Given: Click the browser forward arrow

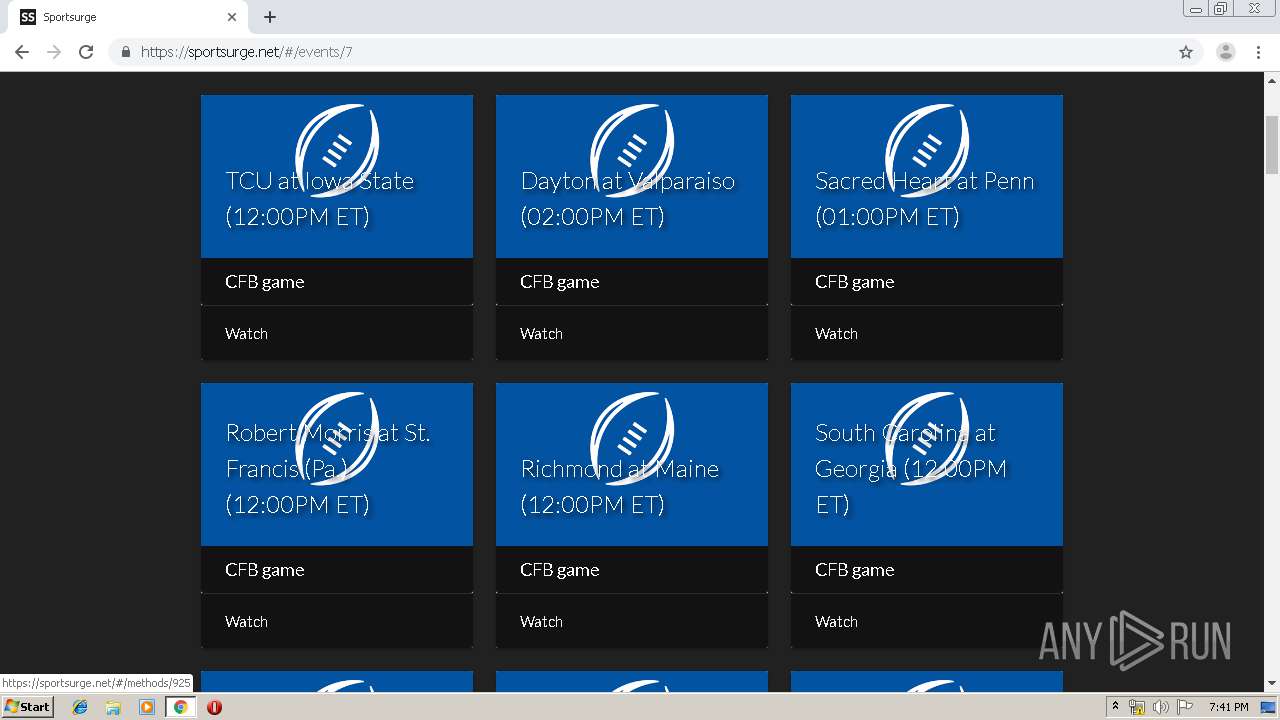Looking at the screenshot, I should tap(54, 52).
